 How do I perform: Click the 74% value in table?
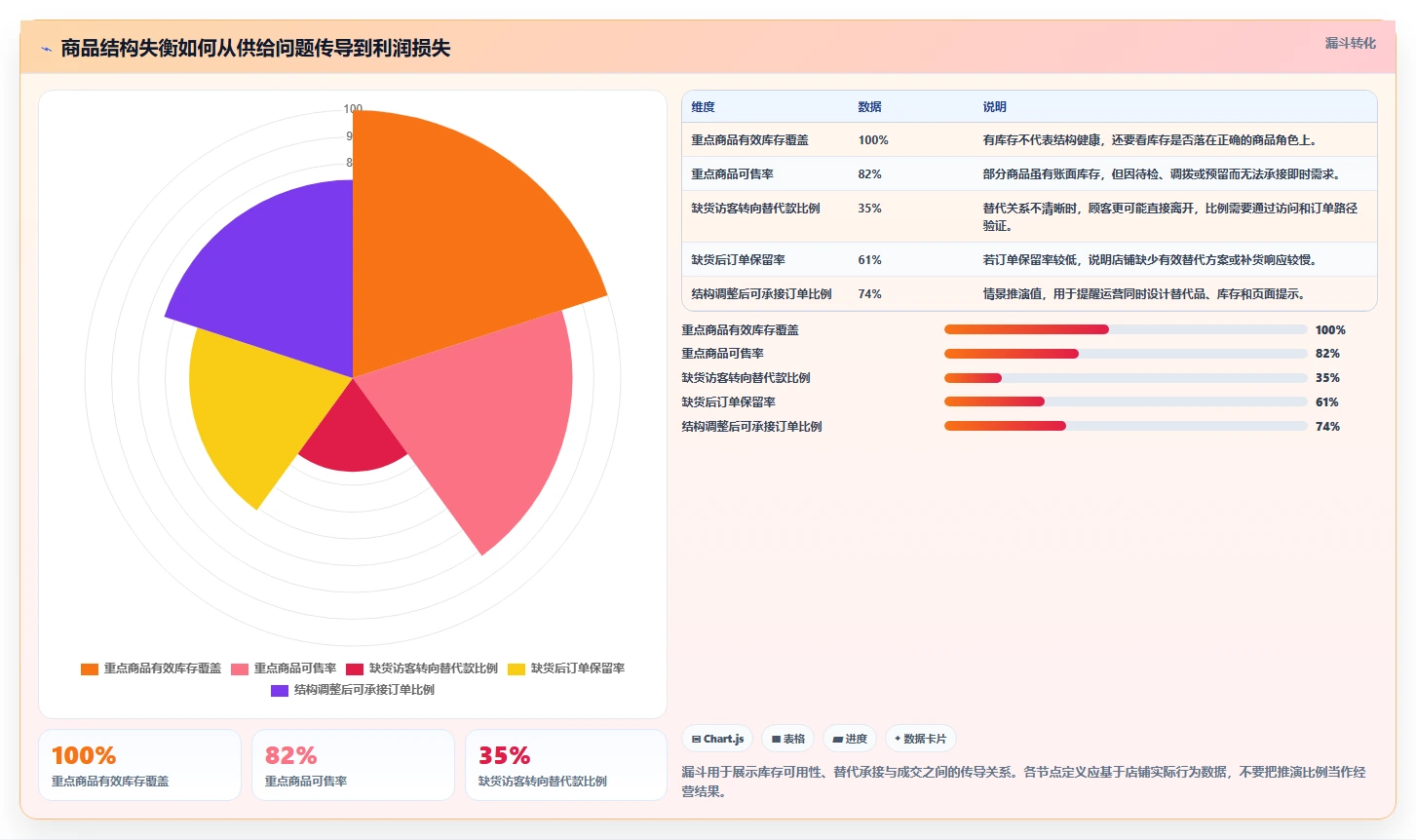click(869, 294)
